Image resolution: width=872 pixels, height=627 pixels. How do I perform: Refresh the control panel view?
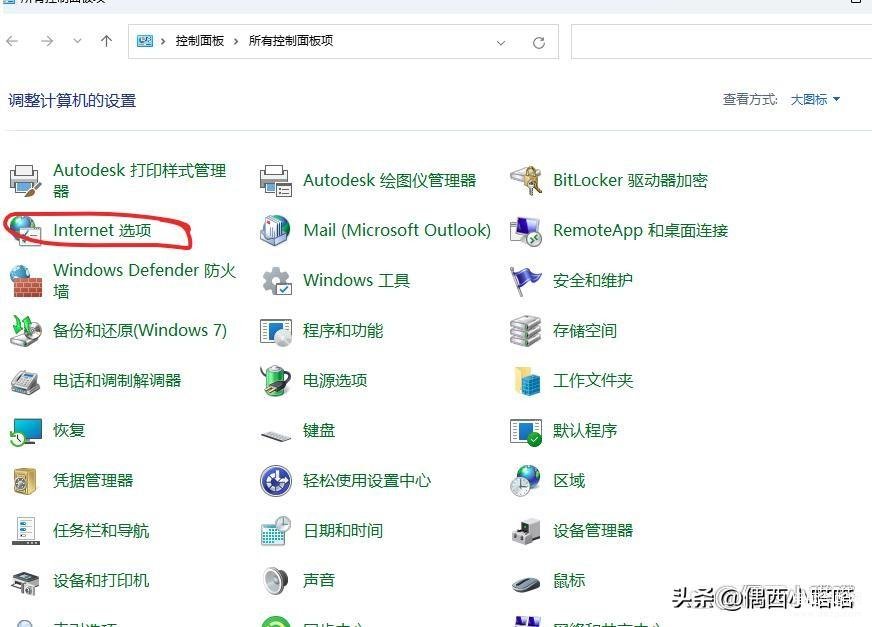(538, 43)
